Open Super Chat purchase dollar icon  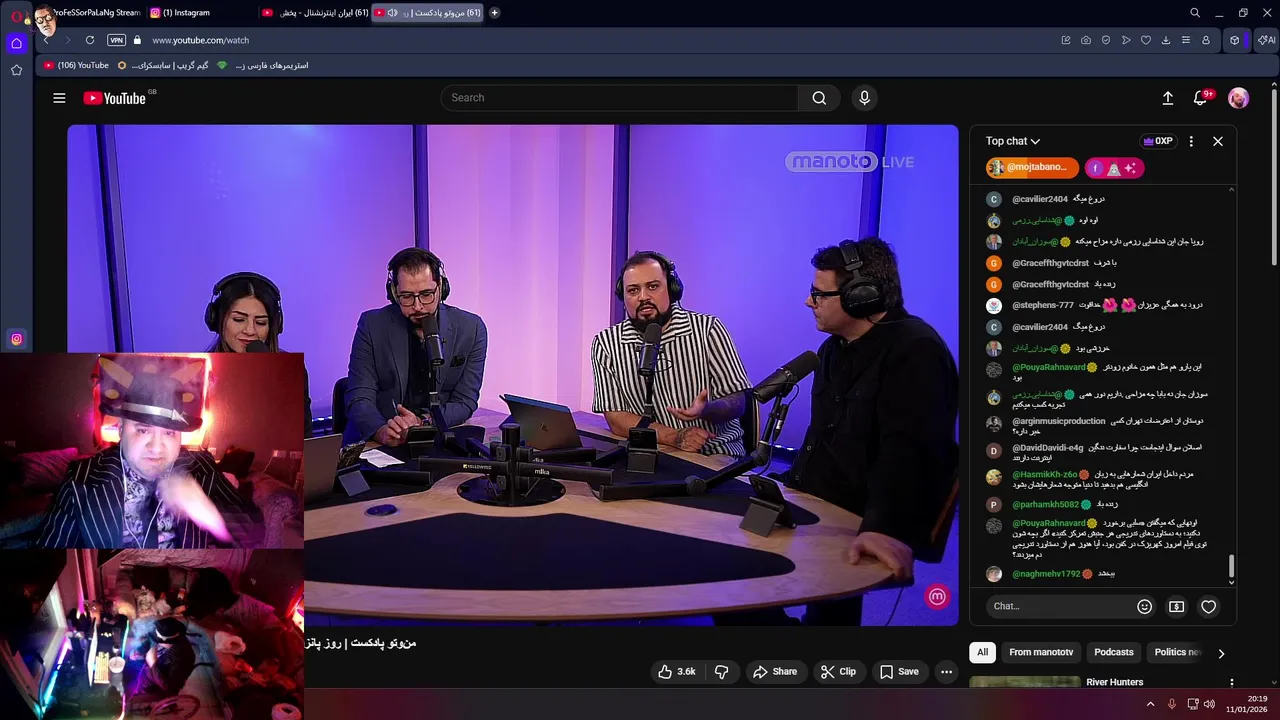1177,606
